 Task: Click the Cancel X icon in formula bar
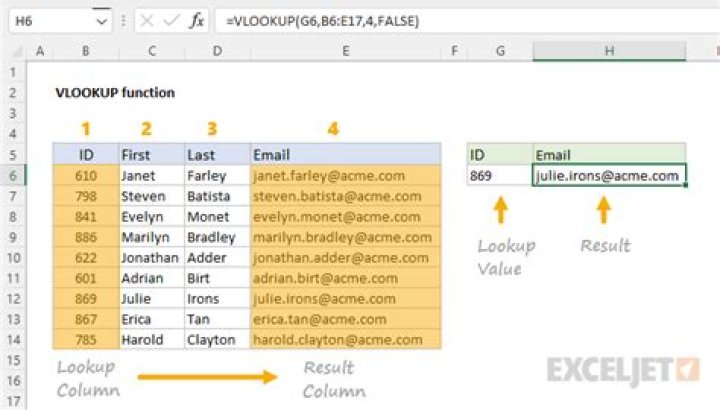tap(146, 21)
